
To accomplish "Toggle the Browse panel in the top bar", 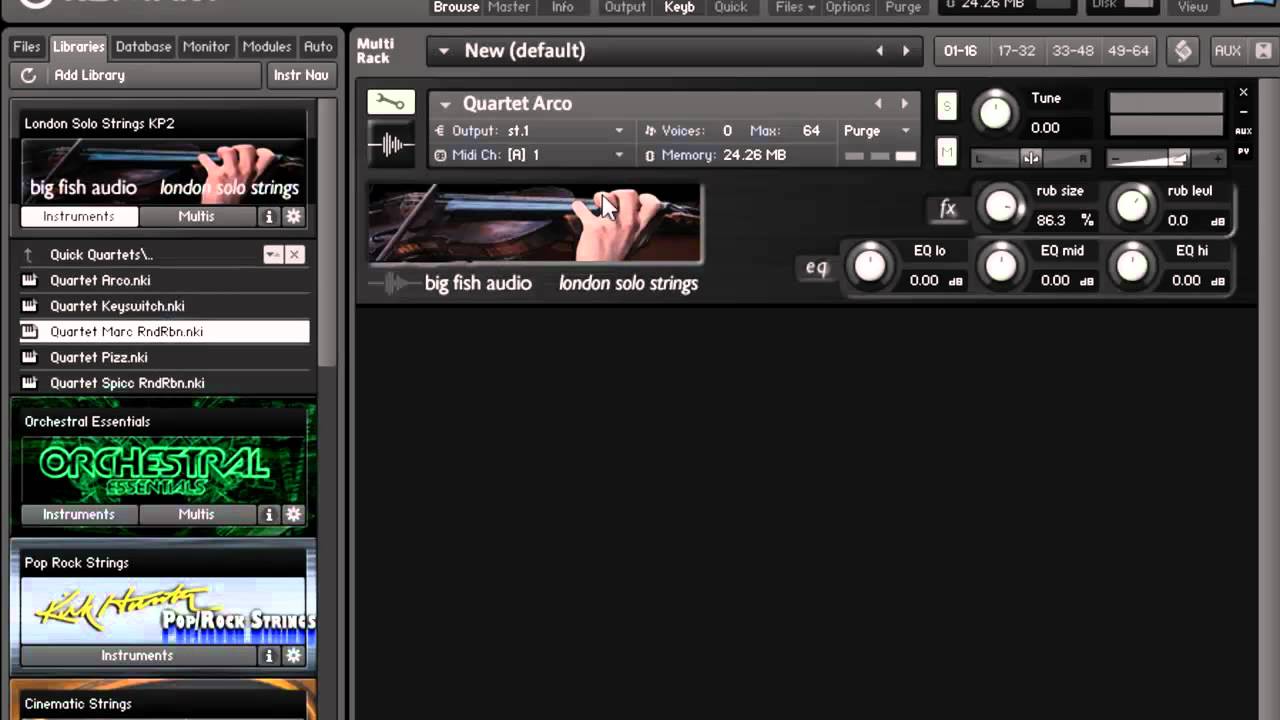I will (x=456, y=7).
